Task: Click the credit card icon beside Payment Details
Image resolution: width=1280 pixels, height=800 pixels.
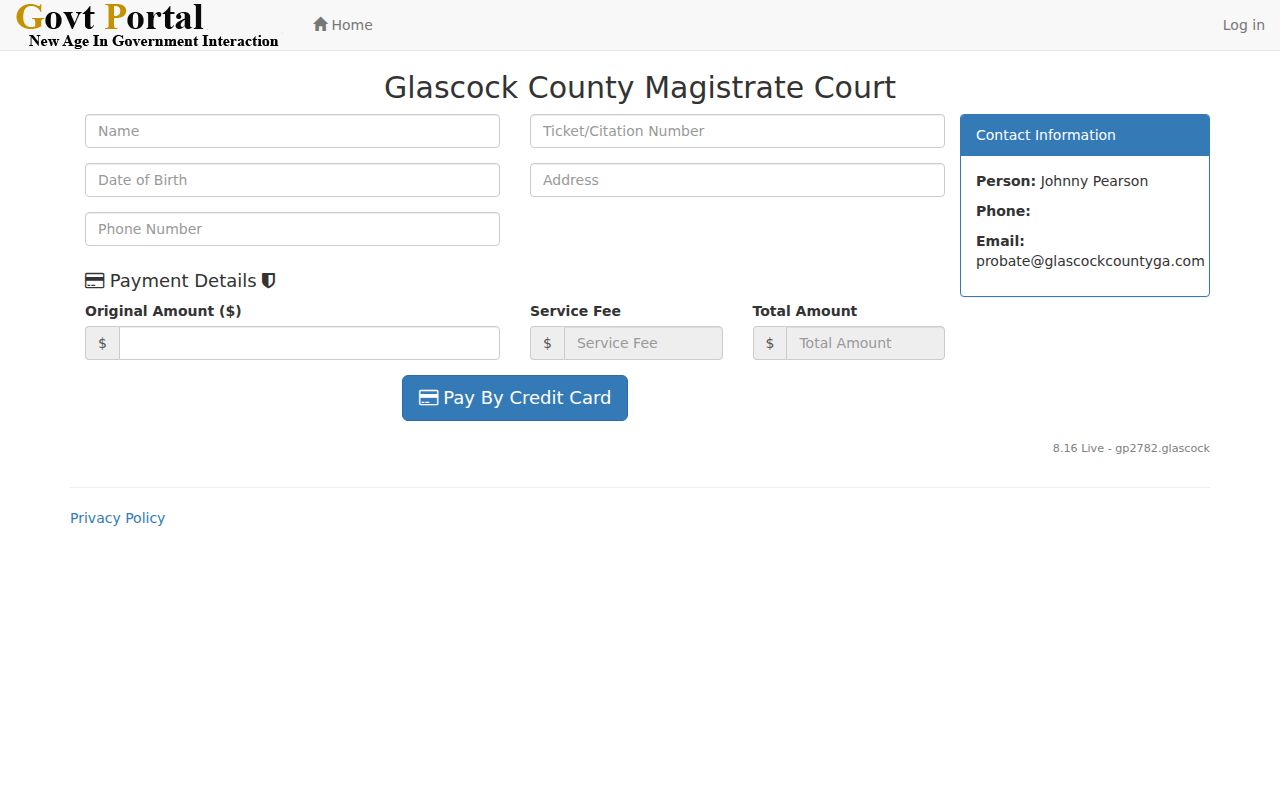Action: (95, 281)
